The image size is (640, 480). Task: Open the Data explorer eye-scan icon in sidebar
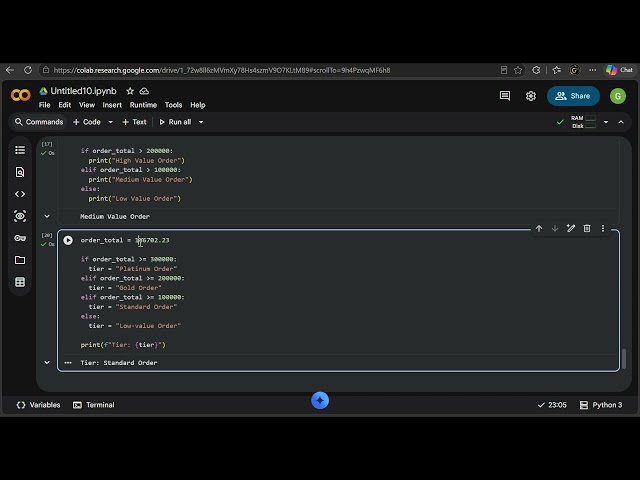[x=20, y=216]
